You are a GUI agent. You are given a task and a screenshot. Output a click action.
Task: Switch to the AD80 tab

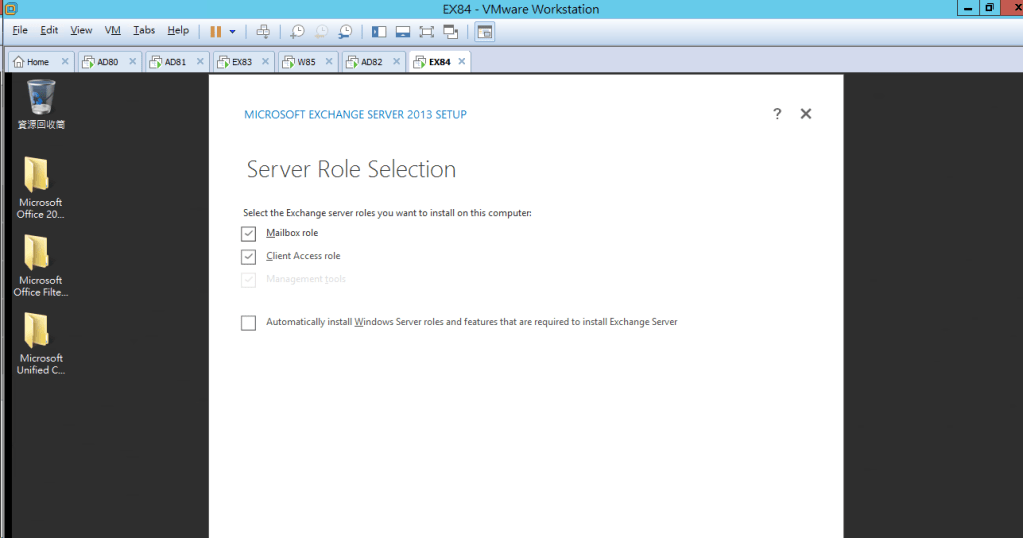click(x=107, y=62)
